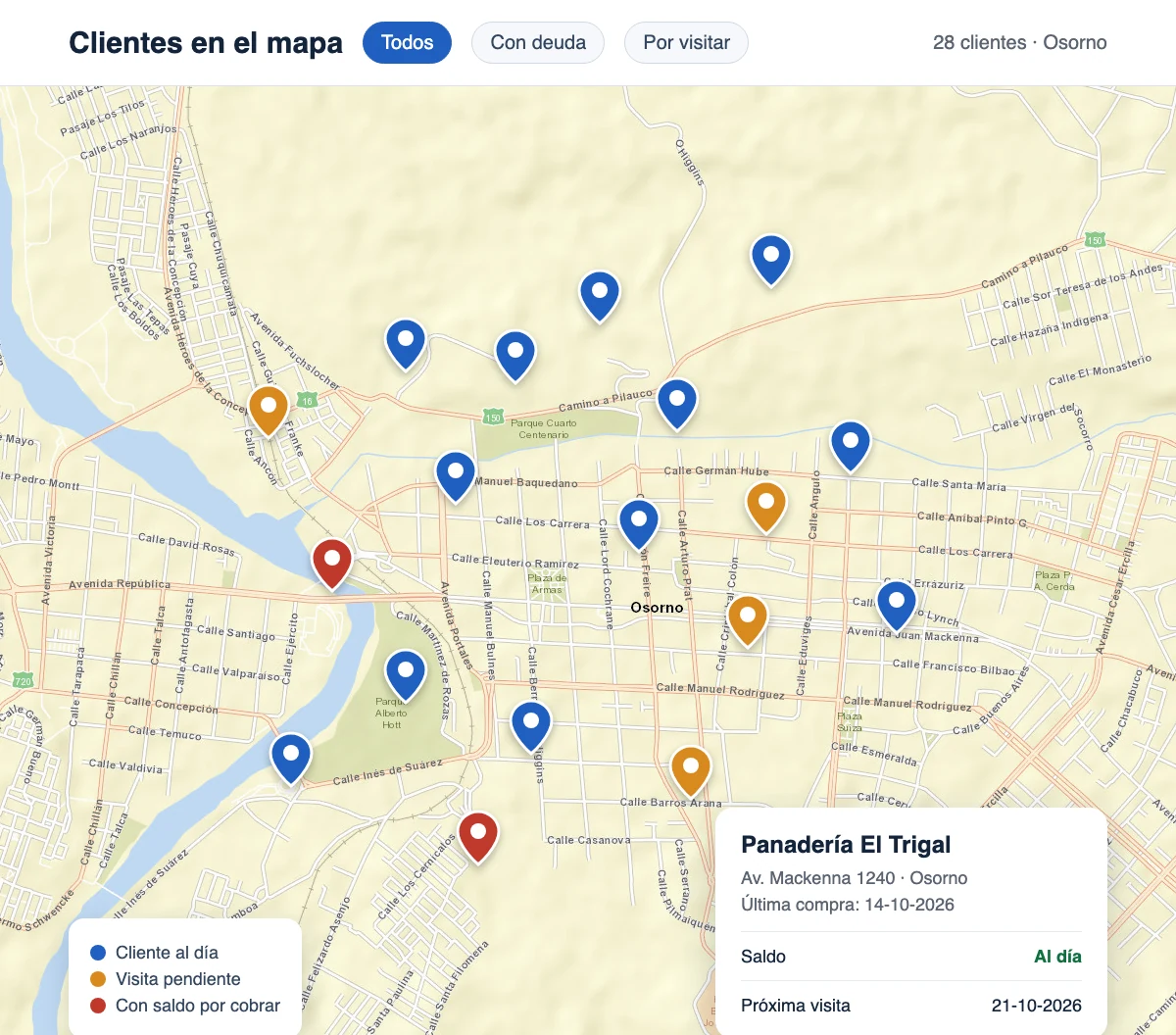Select the Todos filter tab
The width and height of the screenshot is (1176, 1035).
point(407,42)
